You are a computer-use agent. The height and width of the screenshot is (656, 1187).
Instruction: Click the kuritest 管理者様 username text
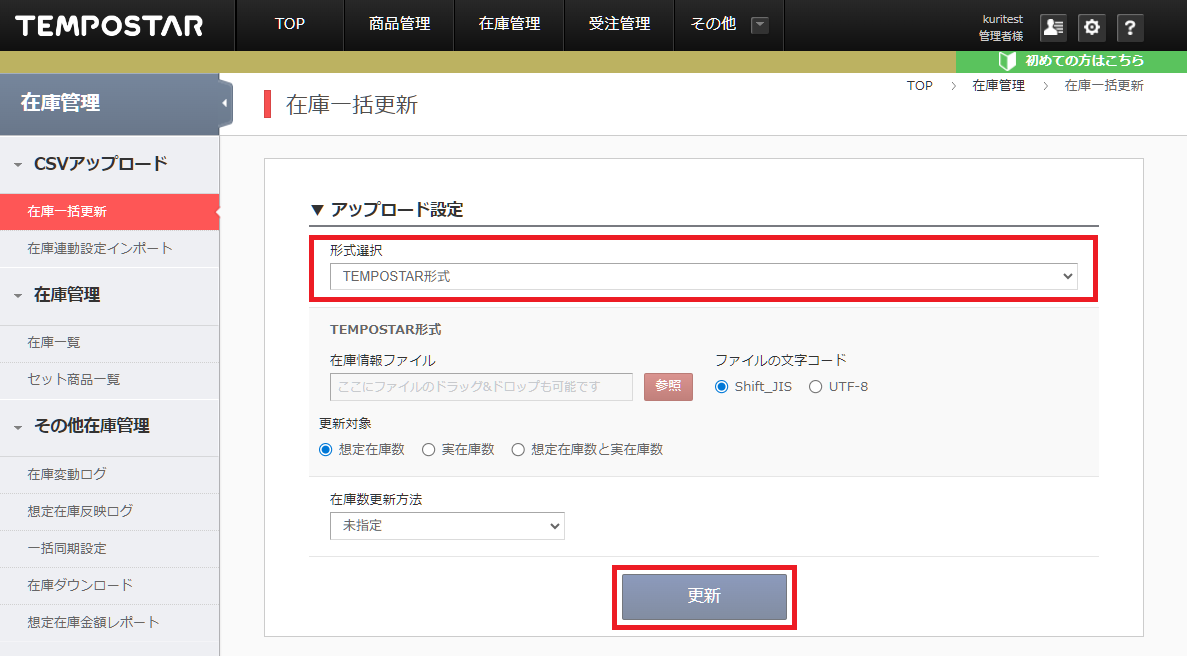(x=1002, y=27)
